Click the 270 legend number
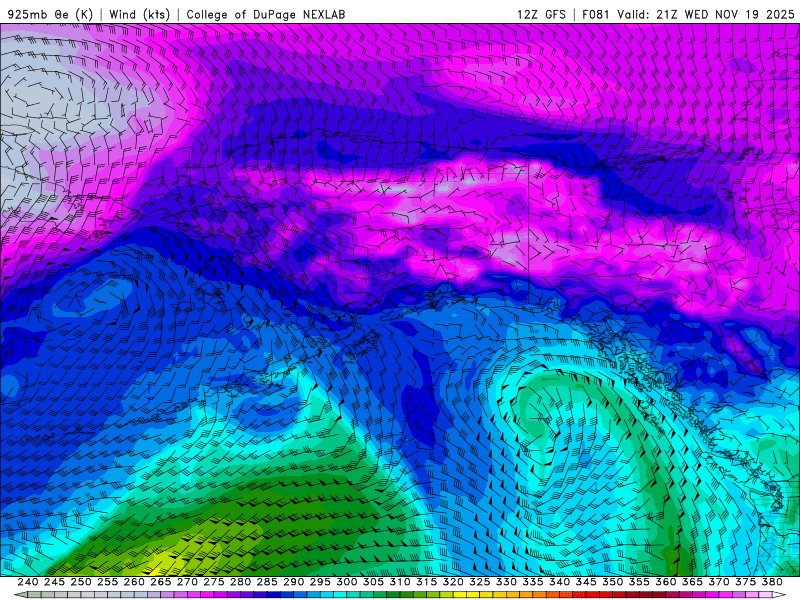Image resolution: width=800 pixels, height=600 pixels. click(187, 582)
